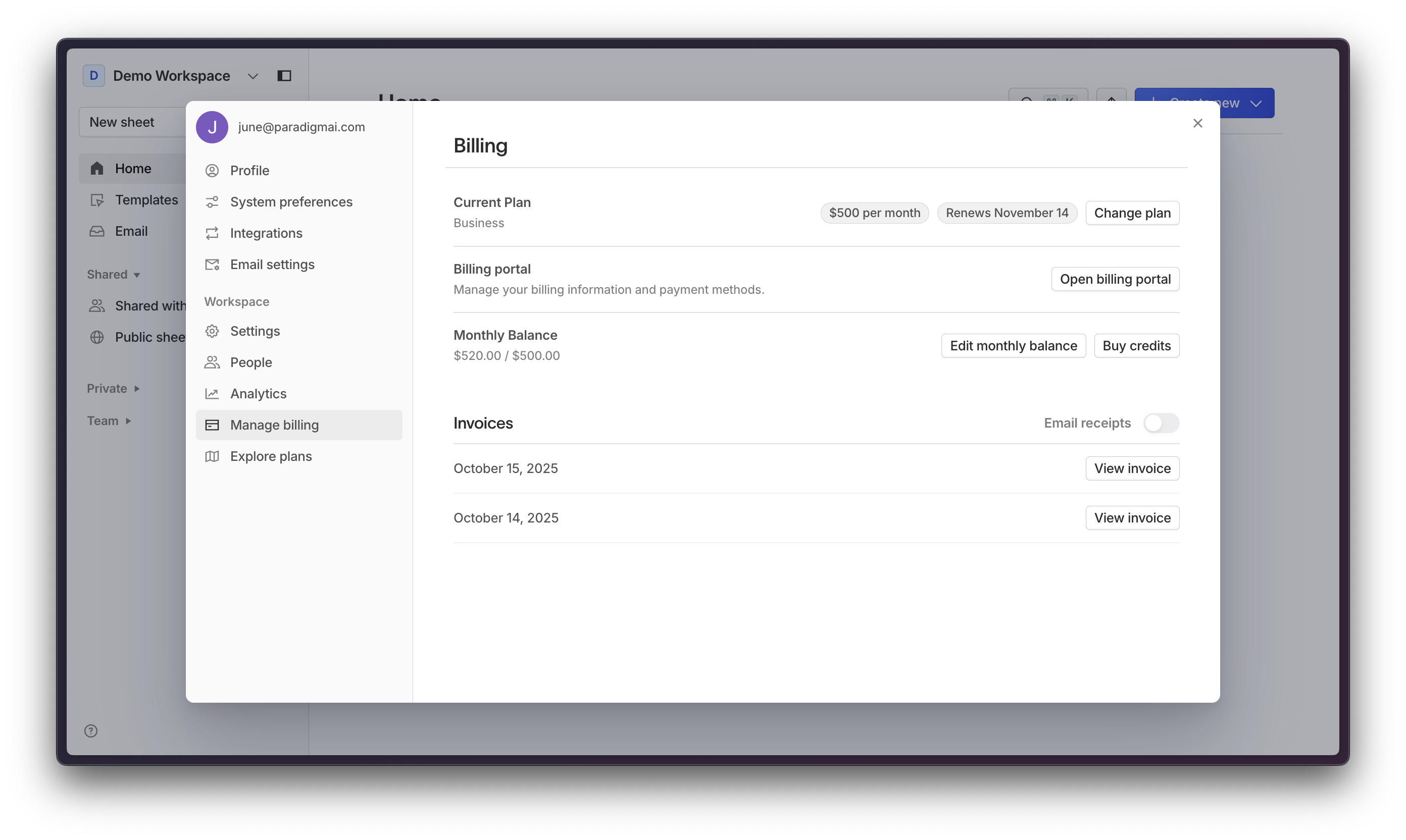Click the Analytics chart icon

pyautogui.click(x=212, y=393)
